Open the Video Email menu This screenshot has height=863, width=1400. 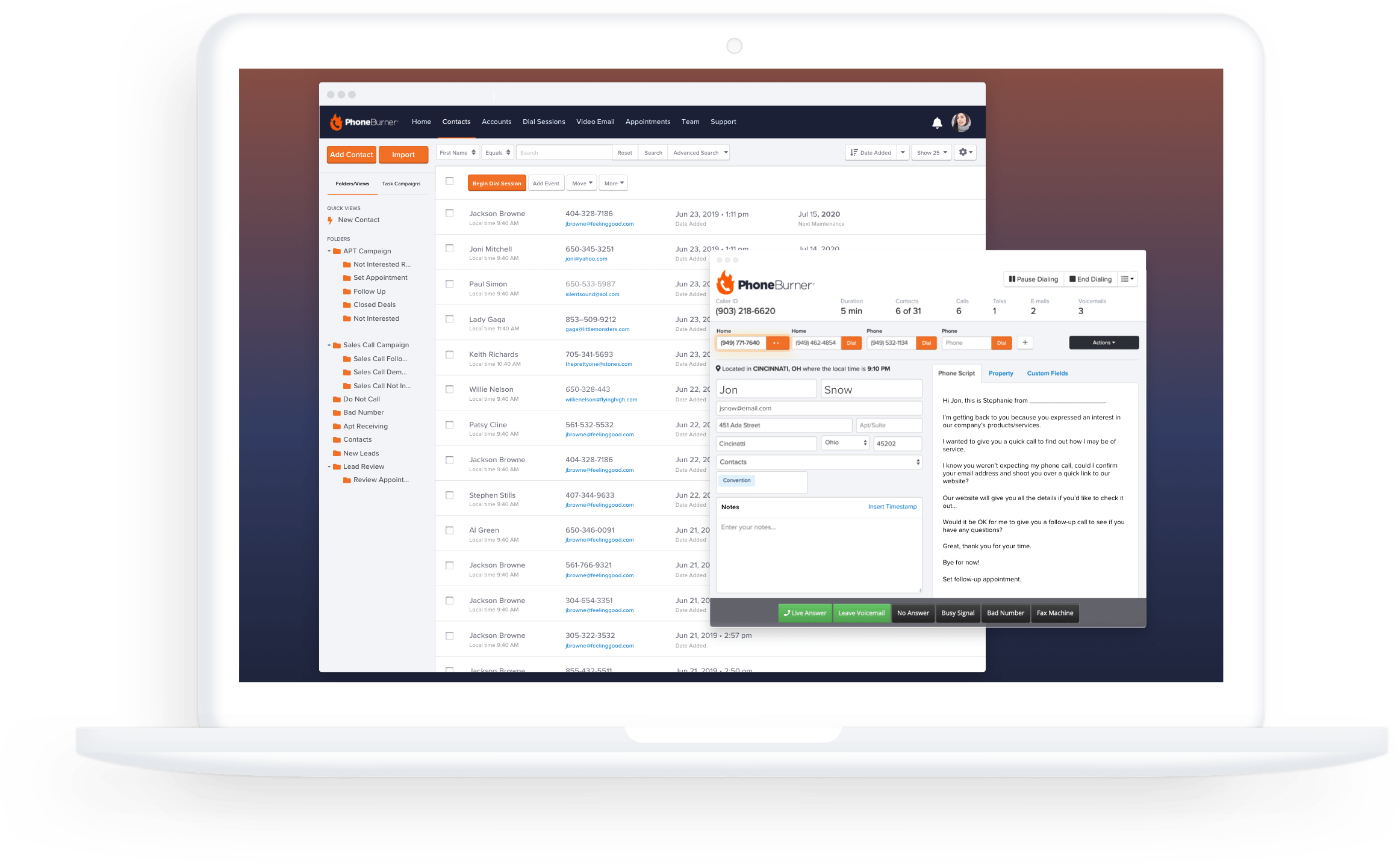click(x=595, y=122)
